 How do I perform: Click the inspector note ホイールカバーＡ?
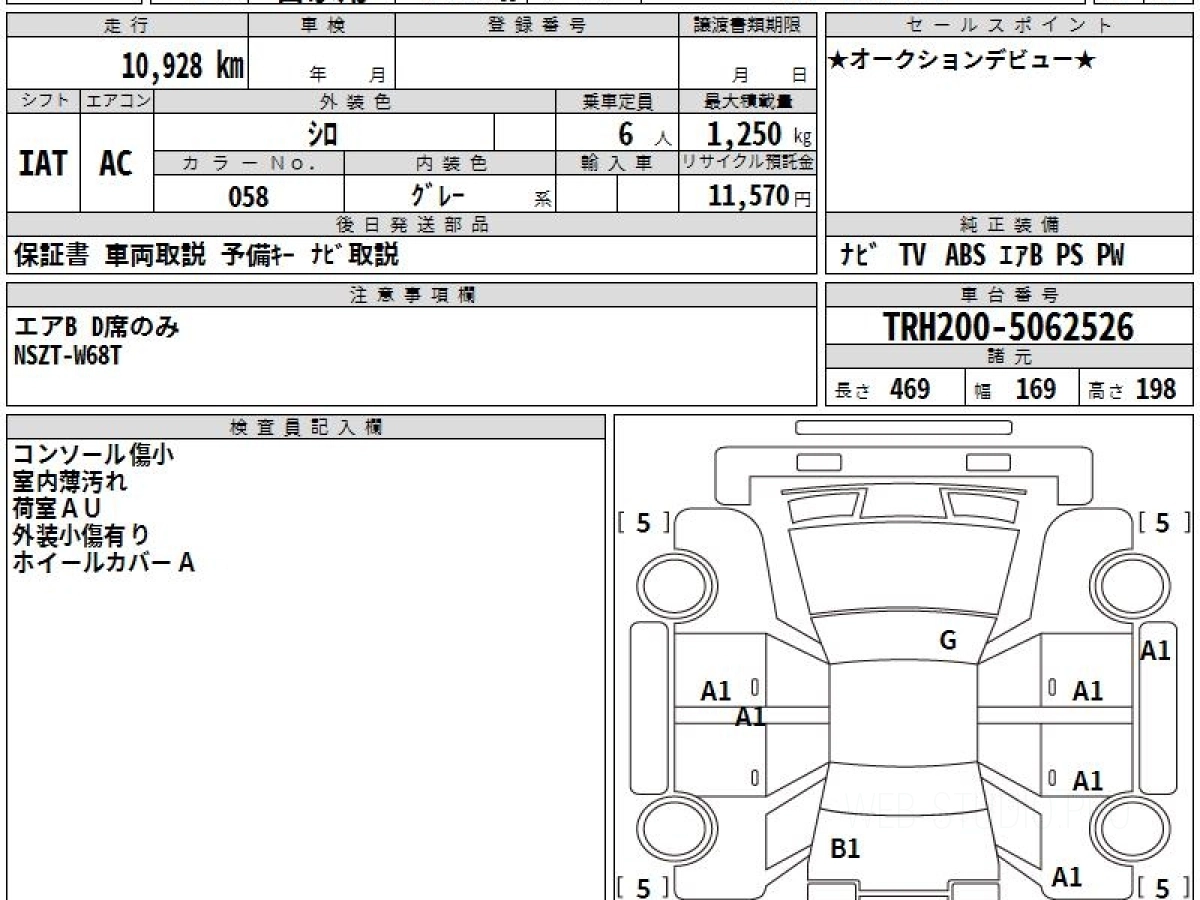coord(103,563)
